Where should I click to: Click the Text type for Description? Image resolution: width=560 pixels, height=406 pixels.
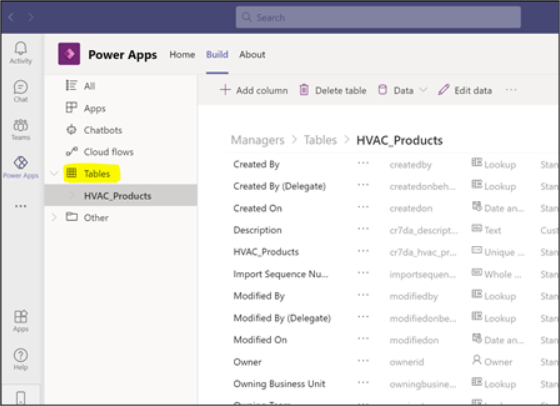pyautogui.click(x=492, y=231)
